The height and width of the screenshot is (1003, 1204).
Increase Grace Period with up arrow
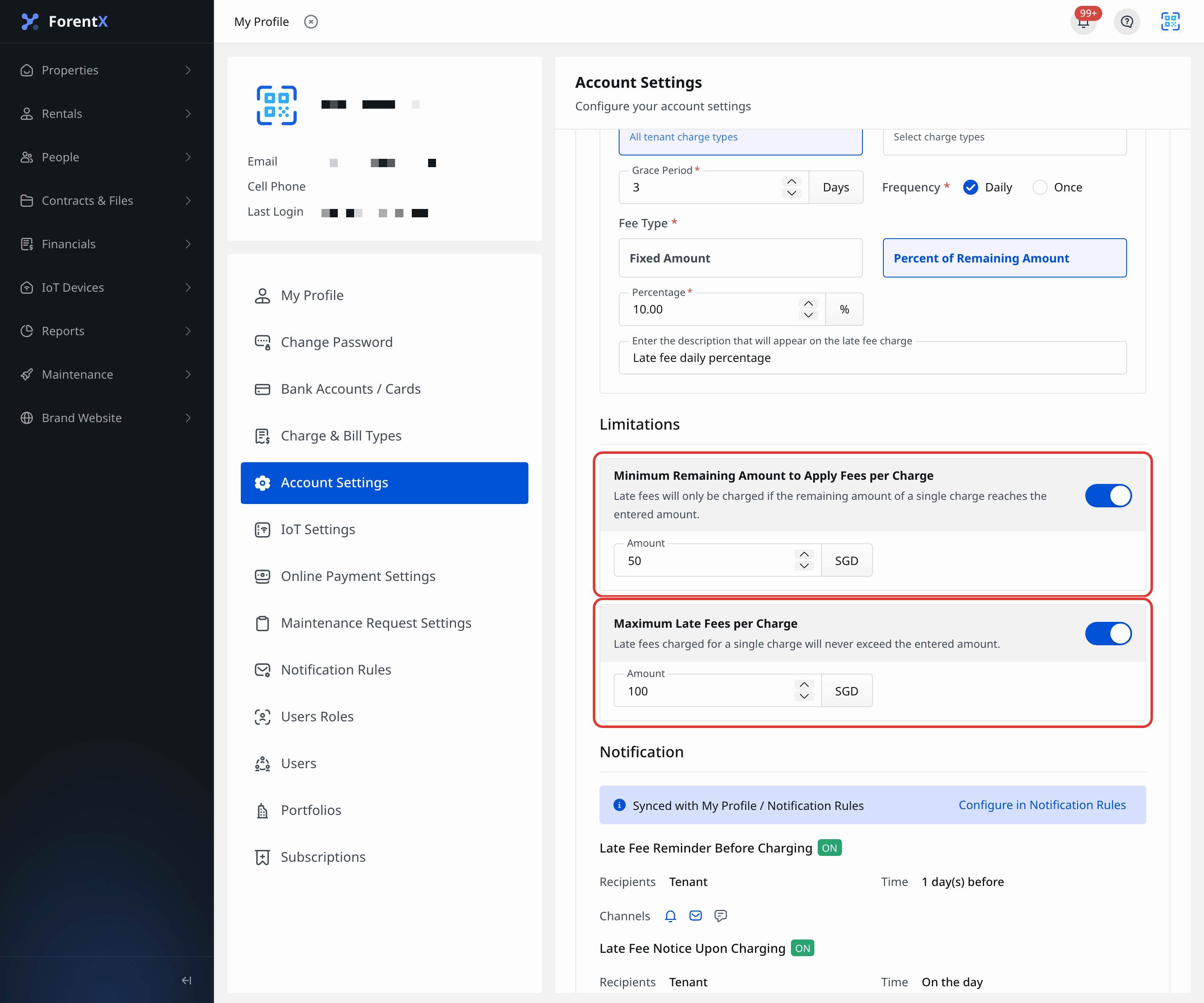coord(791,181)
